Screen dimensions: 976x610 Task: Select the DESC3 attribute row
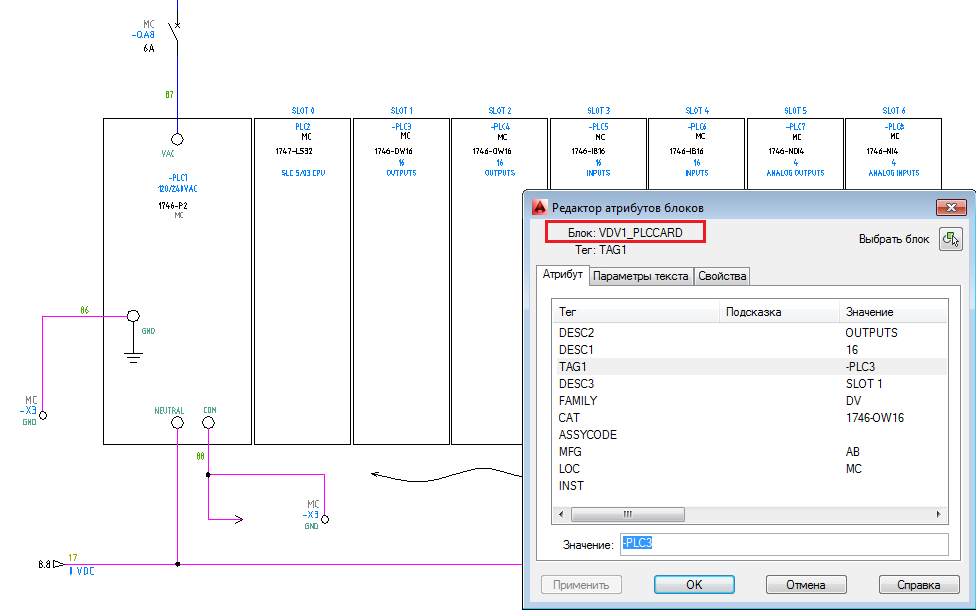click(x=750, y=384)
